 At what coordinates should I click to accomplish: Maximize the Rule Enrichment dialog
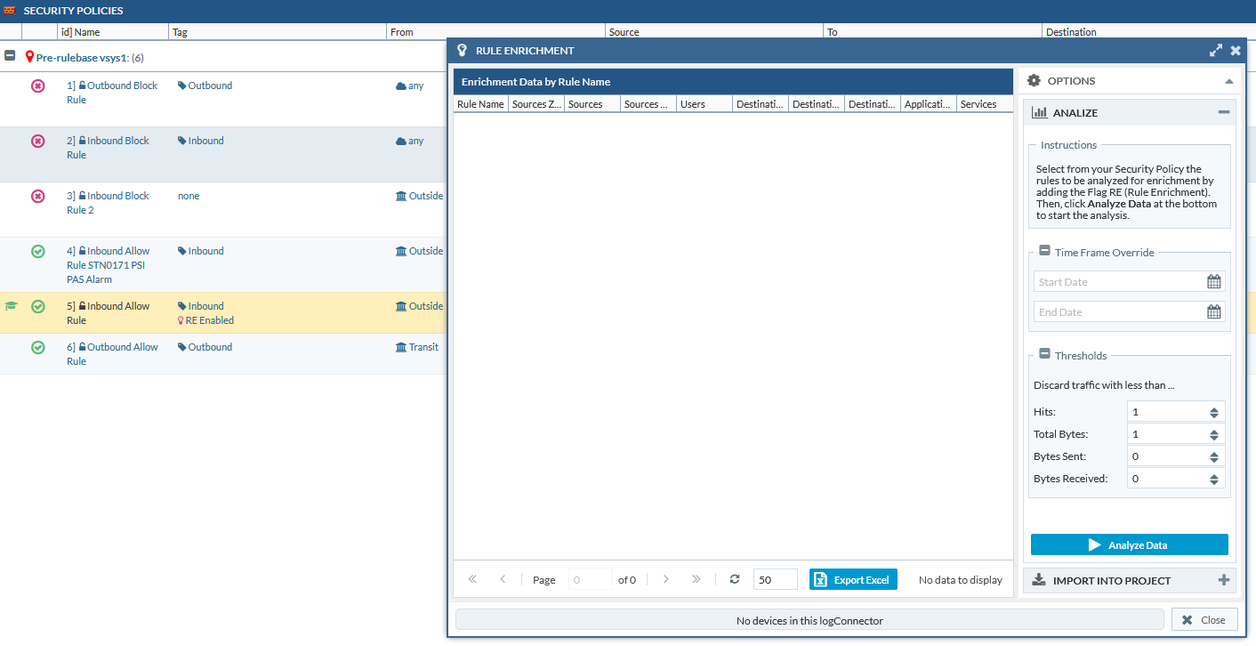(1216, 50)
